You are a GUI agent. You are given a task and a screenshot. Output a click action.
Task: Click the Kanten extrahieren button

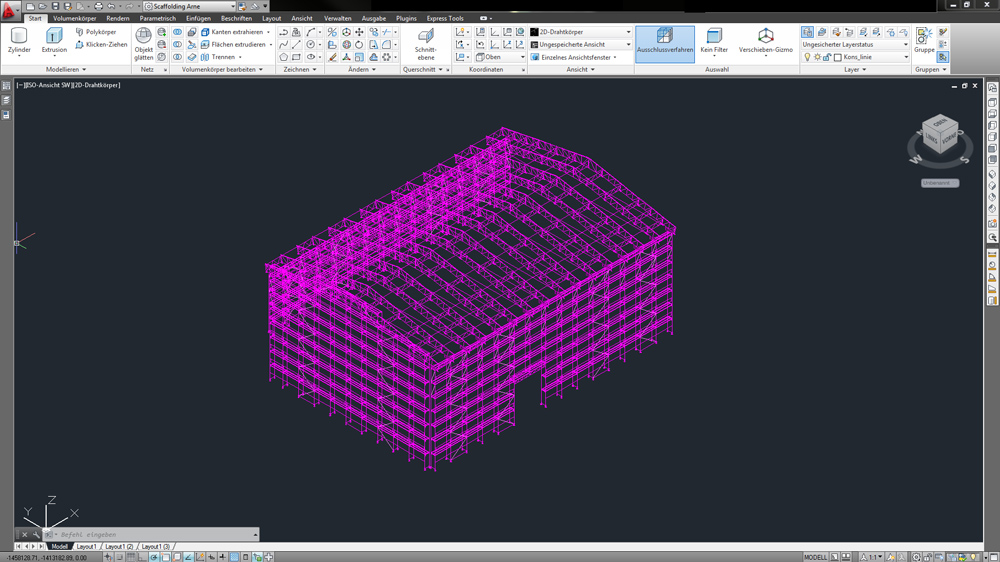tap(236, 32)
